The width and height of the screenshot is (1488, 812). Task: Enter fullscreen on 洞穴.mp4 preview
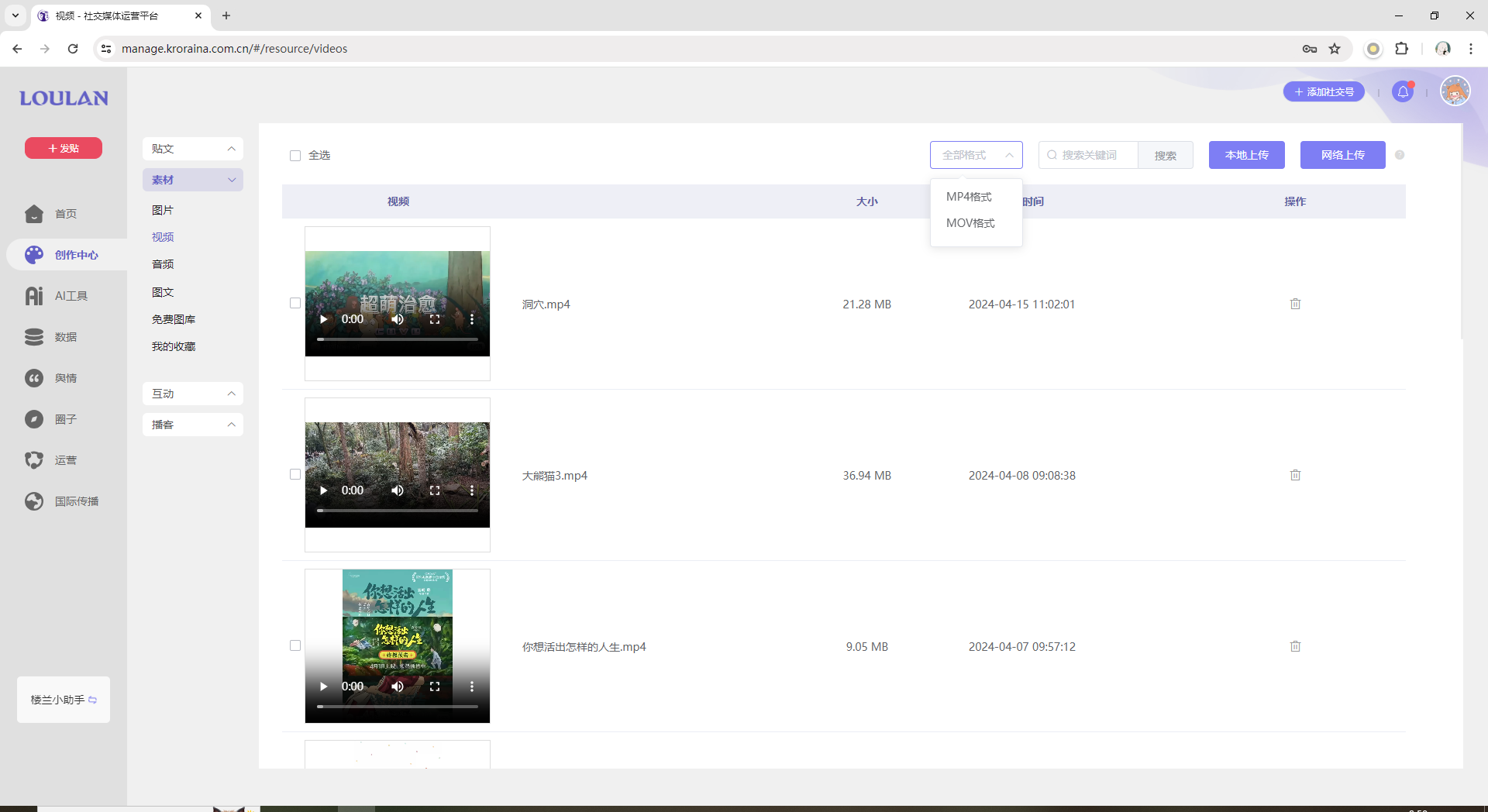pos(435,319)
